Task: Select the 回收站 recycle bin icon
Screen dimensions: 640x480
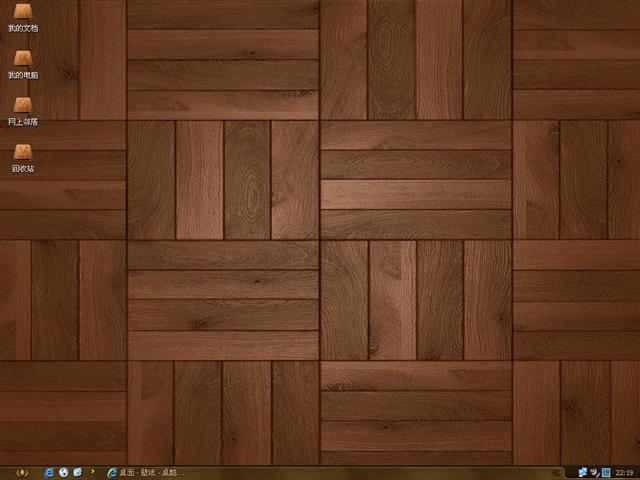Action: [23, 158]
